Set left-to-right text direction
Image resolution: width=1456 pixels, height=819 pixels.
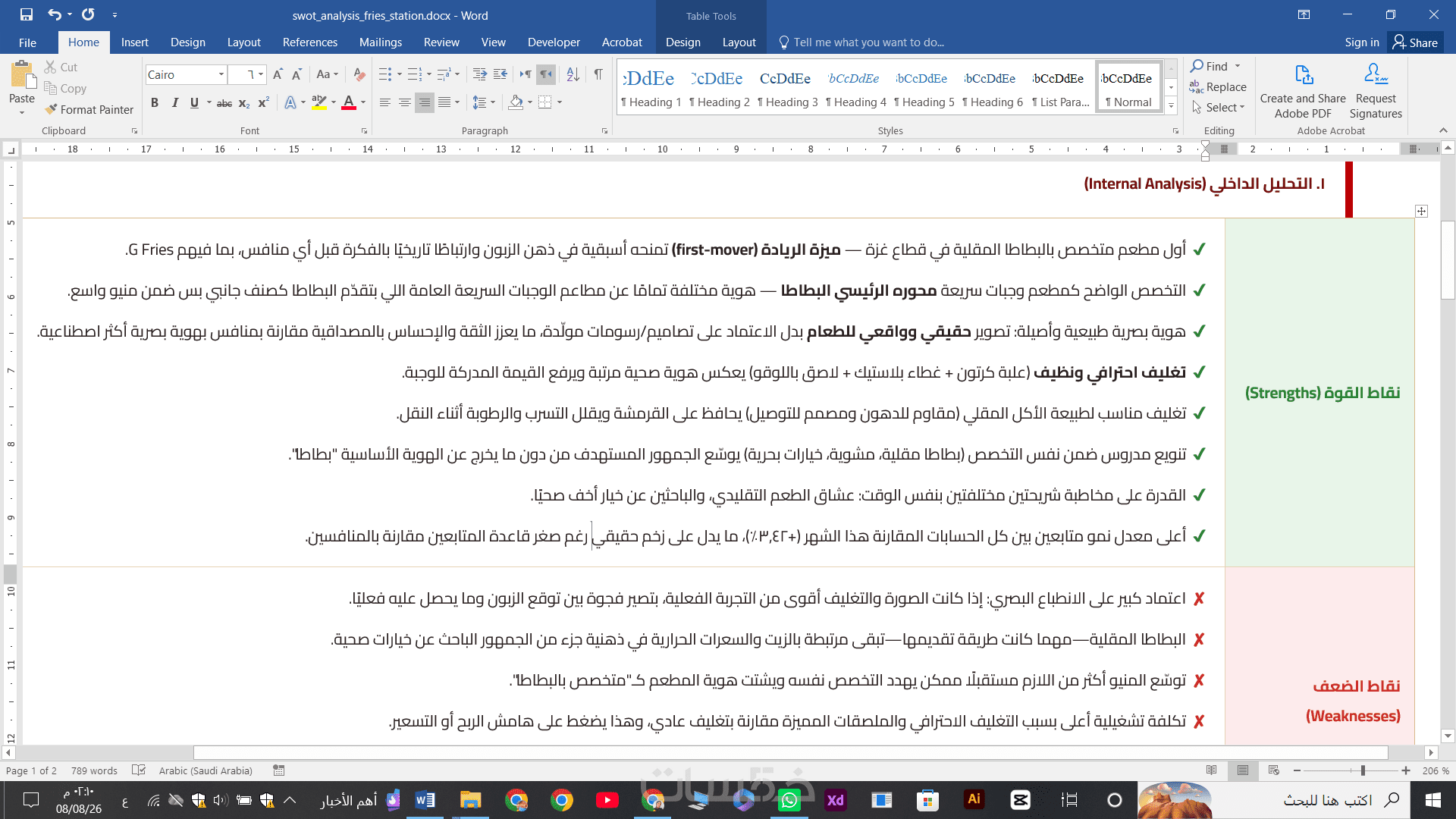525,74
